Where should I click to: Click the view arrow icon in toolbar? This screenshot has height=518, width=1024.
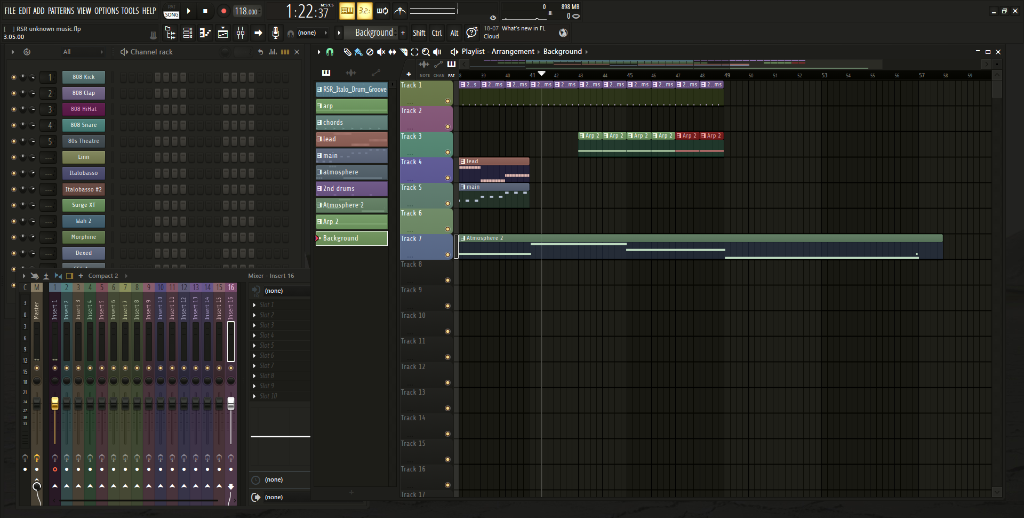pos(258,33)
